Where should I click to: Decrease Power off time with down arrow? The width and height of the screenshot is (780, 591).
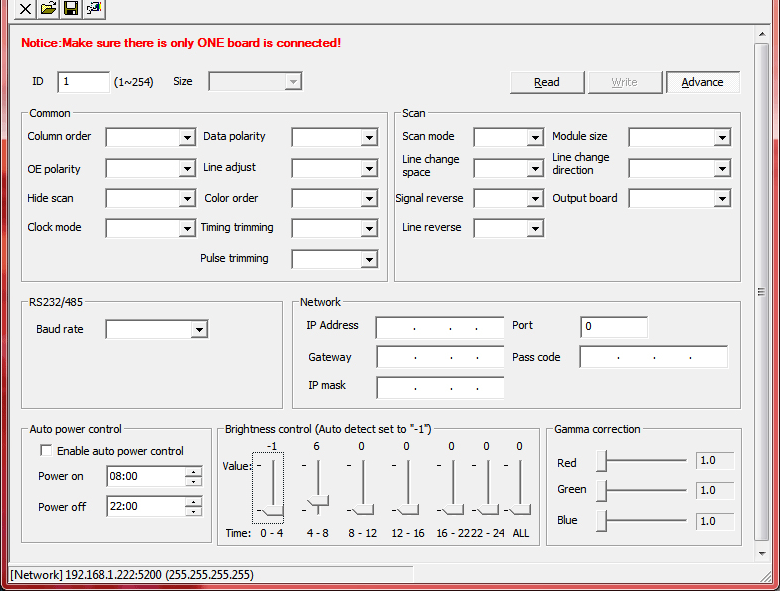tap(194, 511)
